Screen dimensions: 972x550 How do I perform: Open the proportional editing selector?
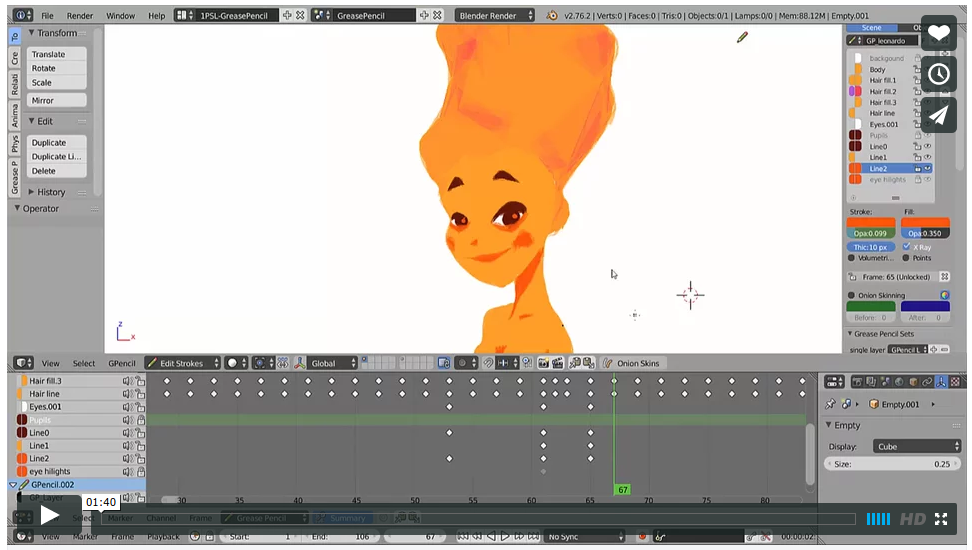point(465,363)
